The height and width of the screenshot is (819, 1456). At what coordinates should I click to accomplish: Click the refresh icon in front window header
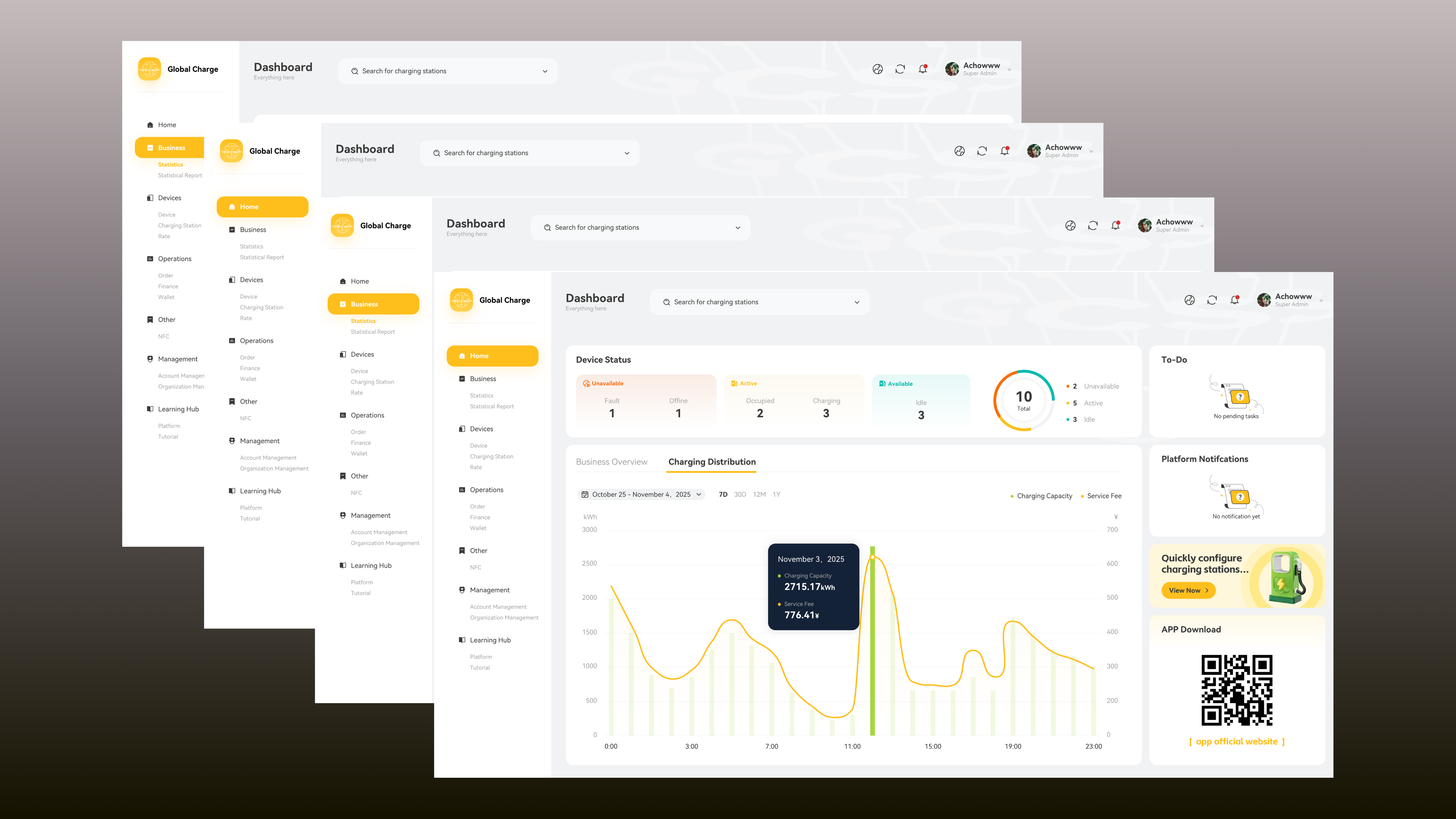(x=1212, y=300)
